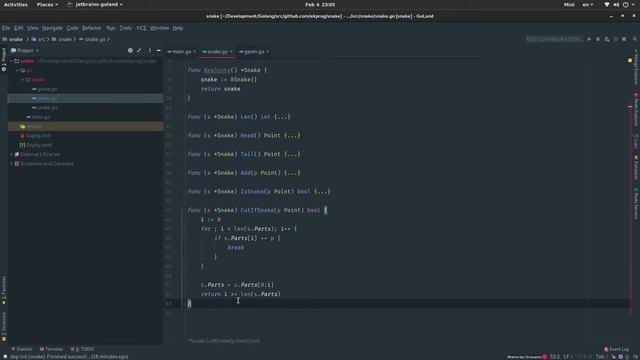The width and height of the screenshot is (640, 360).
Task: Click the clock Feb 4 23:05
Action: (320, 4)
